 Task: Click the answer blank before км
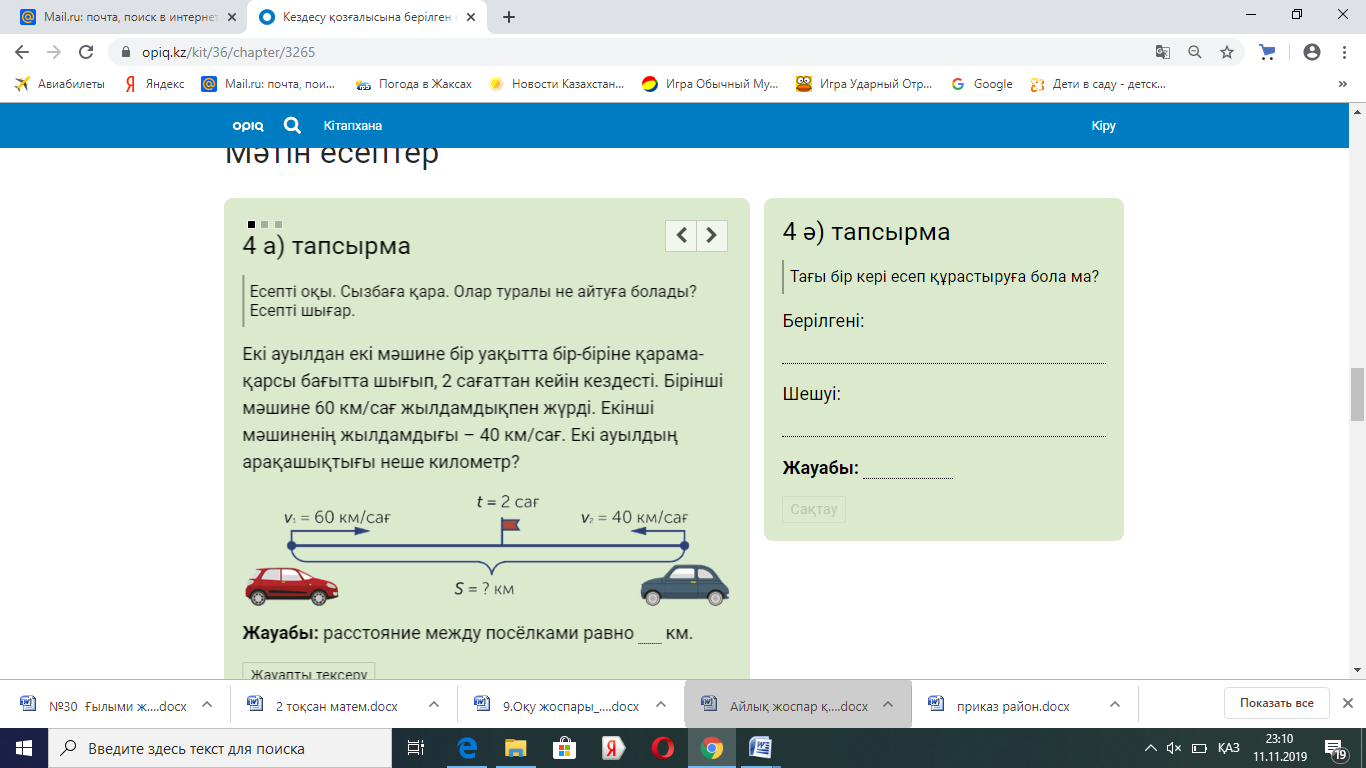coord(650,634)
